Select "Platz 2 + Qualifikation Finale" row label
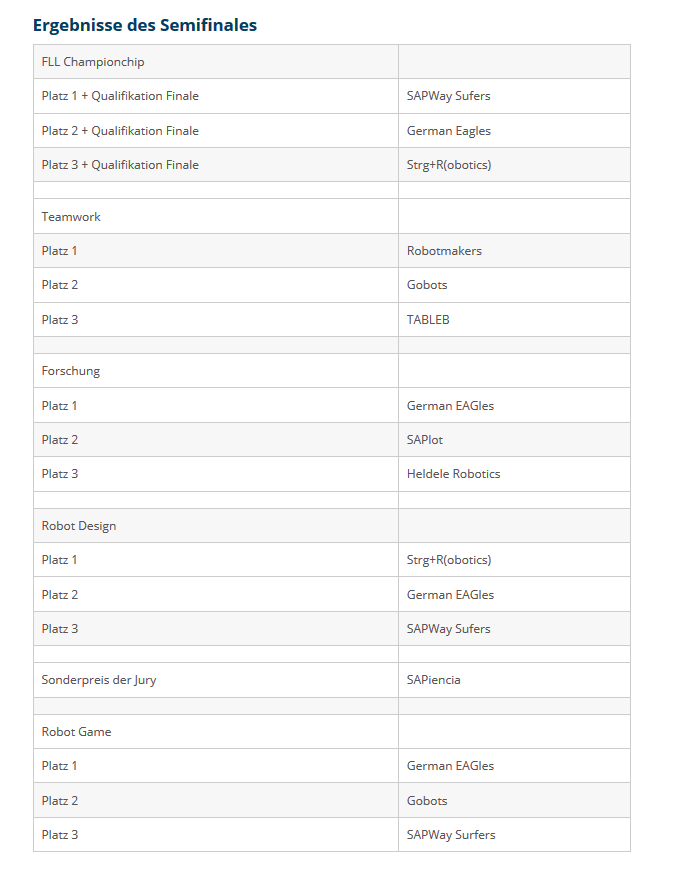This screenshot has height=882, width=681. 120,131
